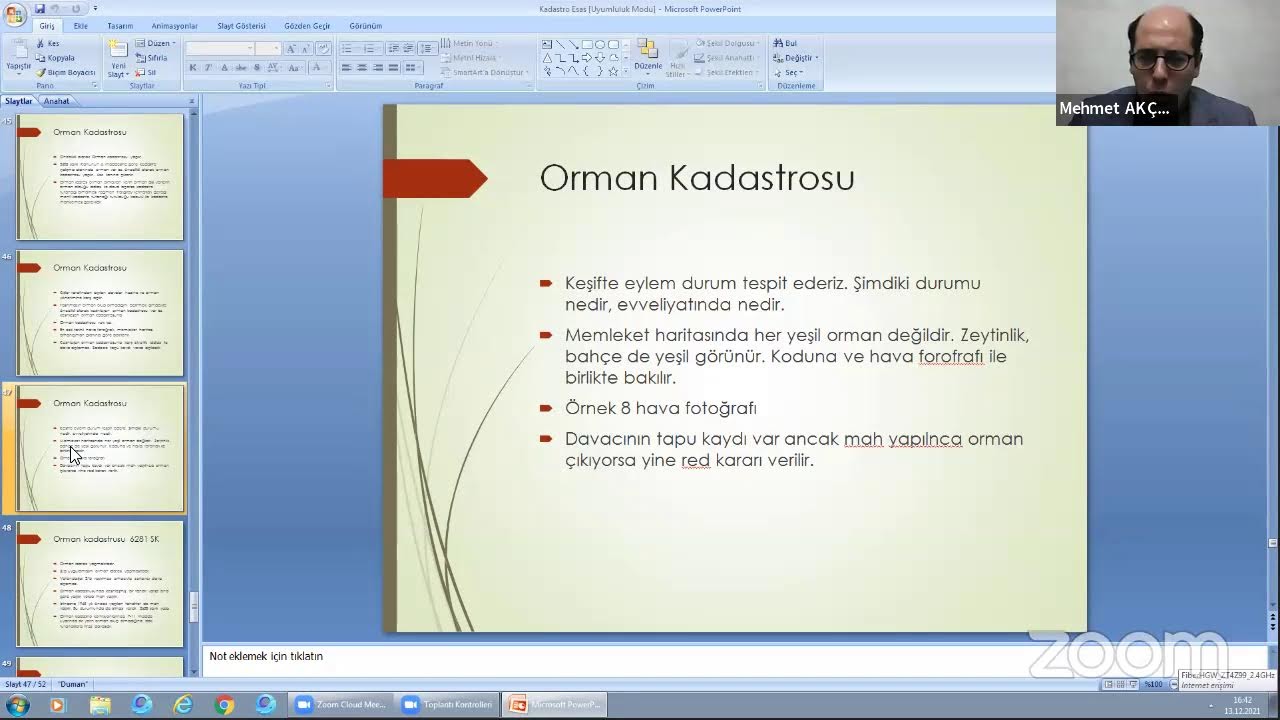This screenshot has height=720, width=1280.
Task: Click Sil to delete slide
Action: coord(146,72)
